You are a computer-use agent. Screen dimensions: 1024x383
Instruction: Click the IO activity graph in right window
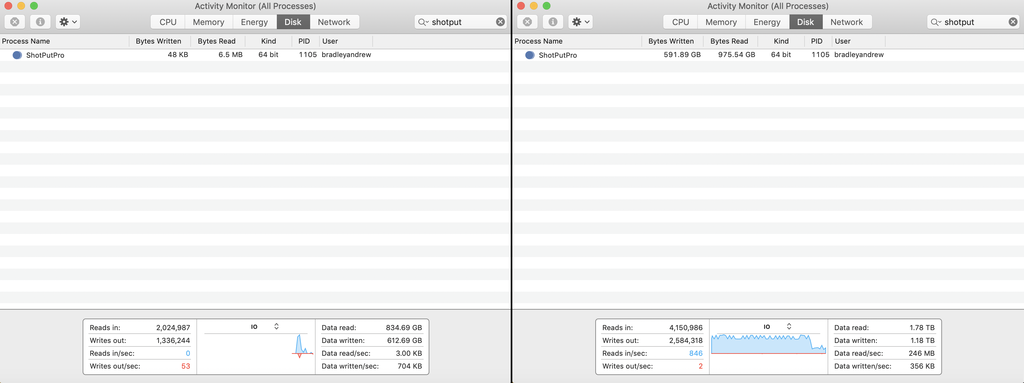click(769, 344)
